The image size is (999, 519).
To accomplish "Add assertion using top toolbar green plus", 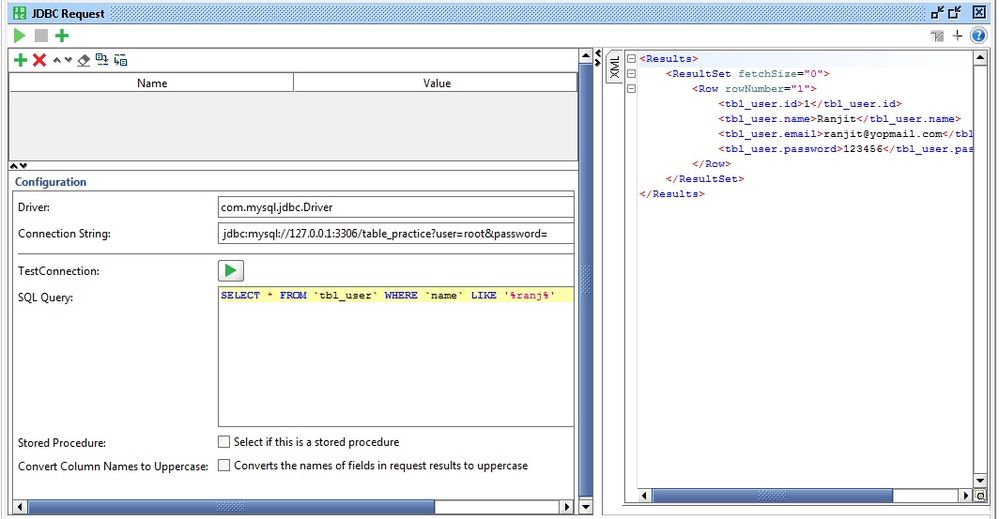I will pyautogui.click(x=62, y=36).
